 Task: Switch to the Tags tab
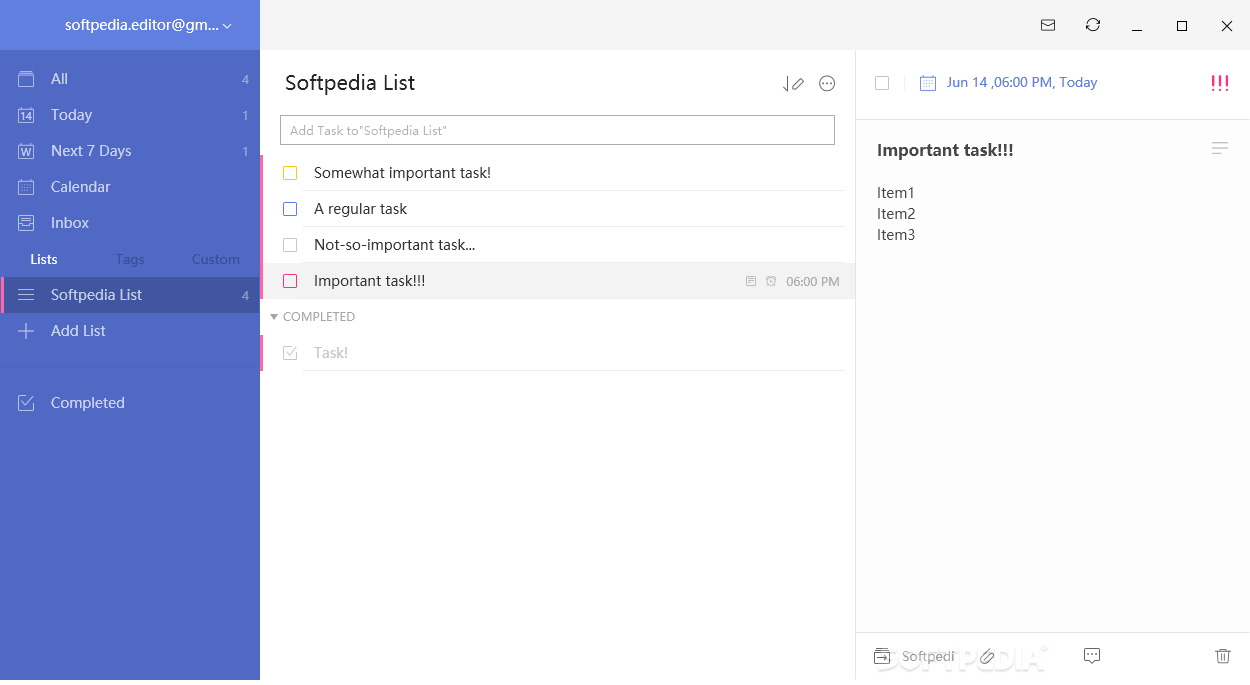click(x=130, y=259)
